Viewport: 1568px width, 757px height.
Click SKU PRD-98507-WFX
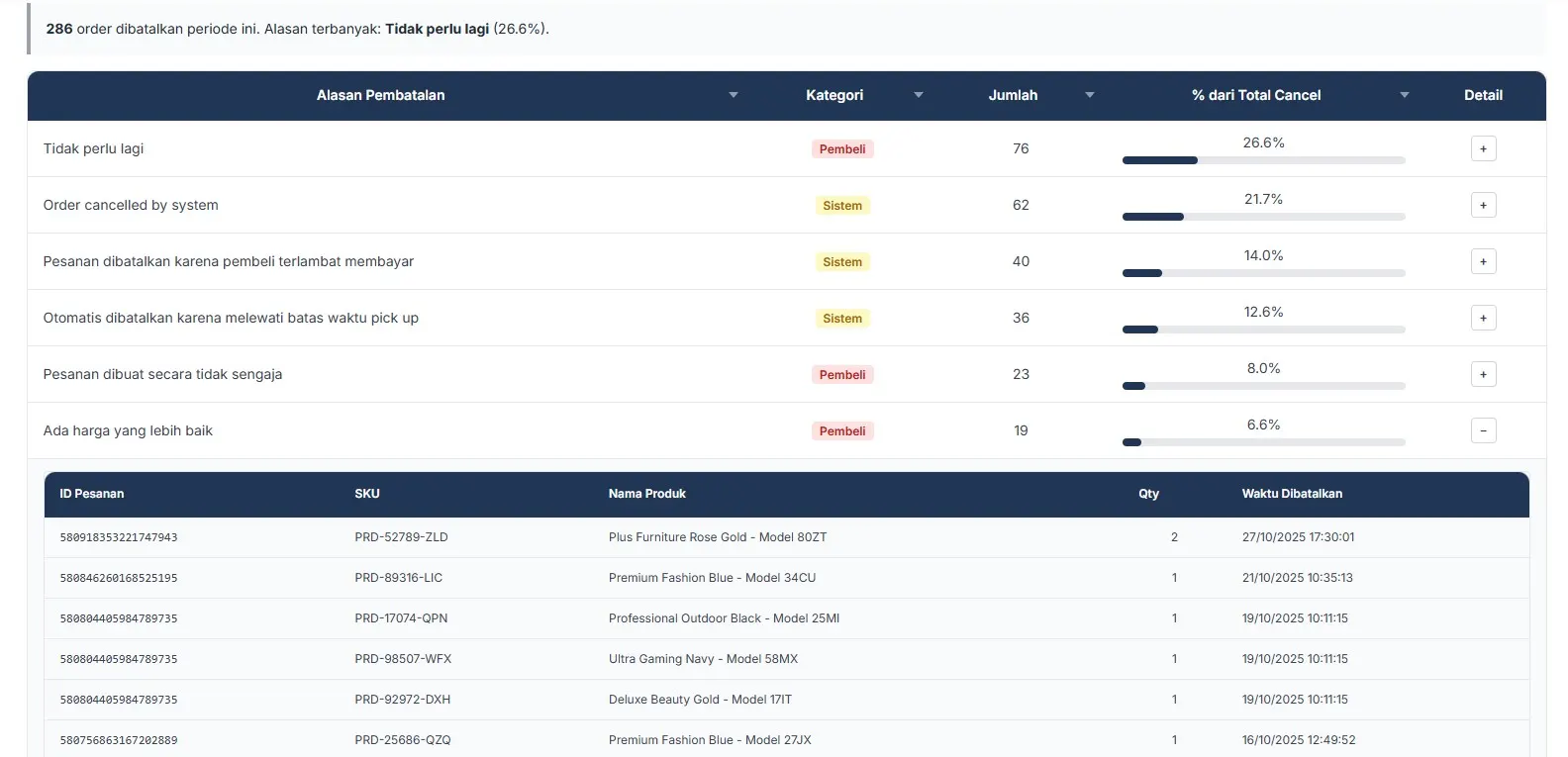[403, 659]
